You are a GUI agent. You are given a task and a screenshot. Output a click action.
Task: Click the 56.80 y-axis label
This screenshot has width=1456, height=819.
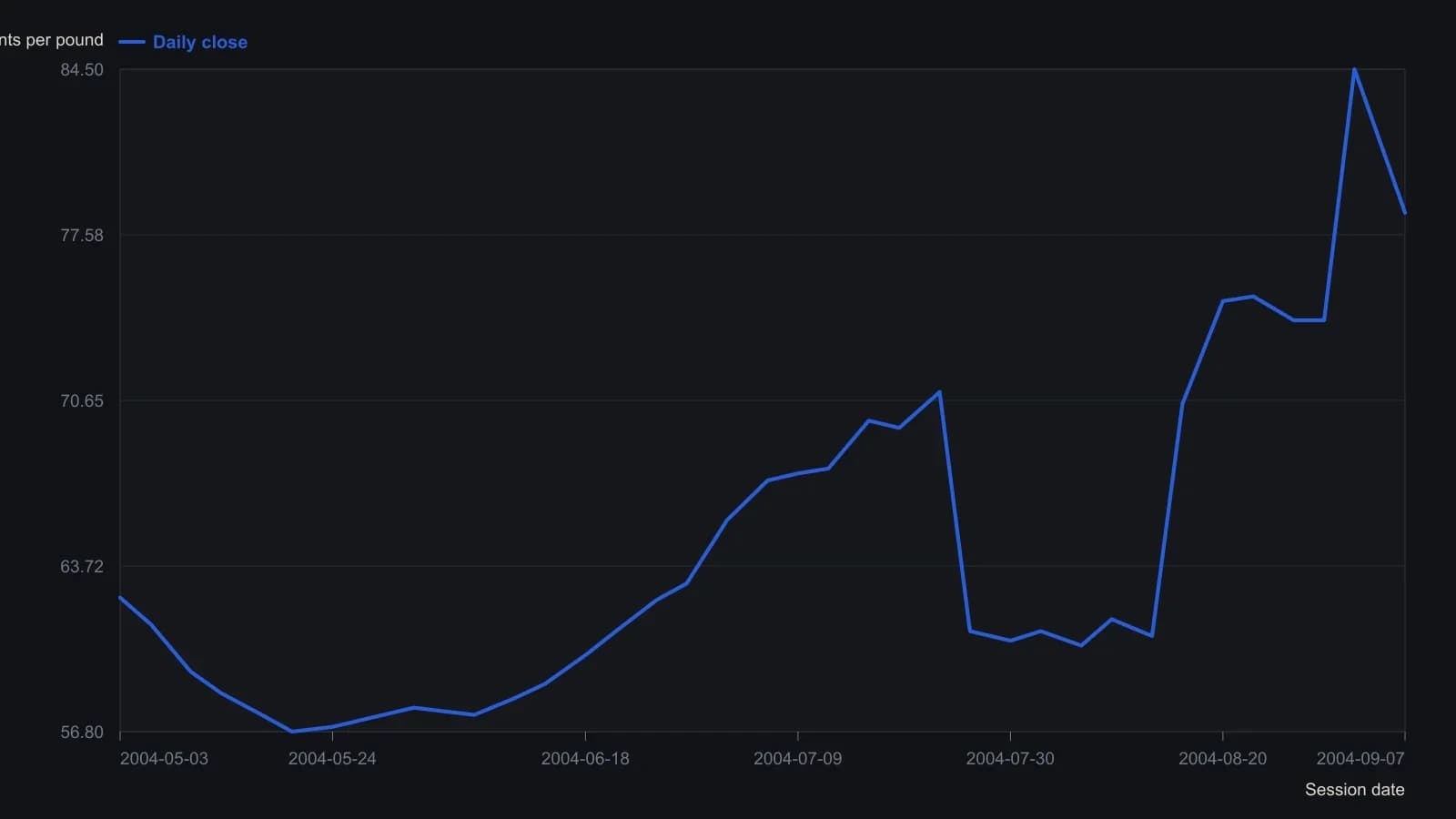click(82, 733)
